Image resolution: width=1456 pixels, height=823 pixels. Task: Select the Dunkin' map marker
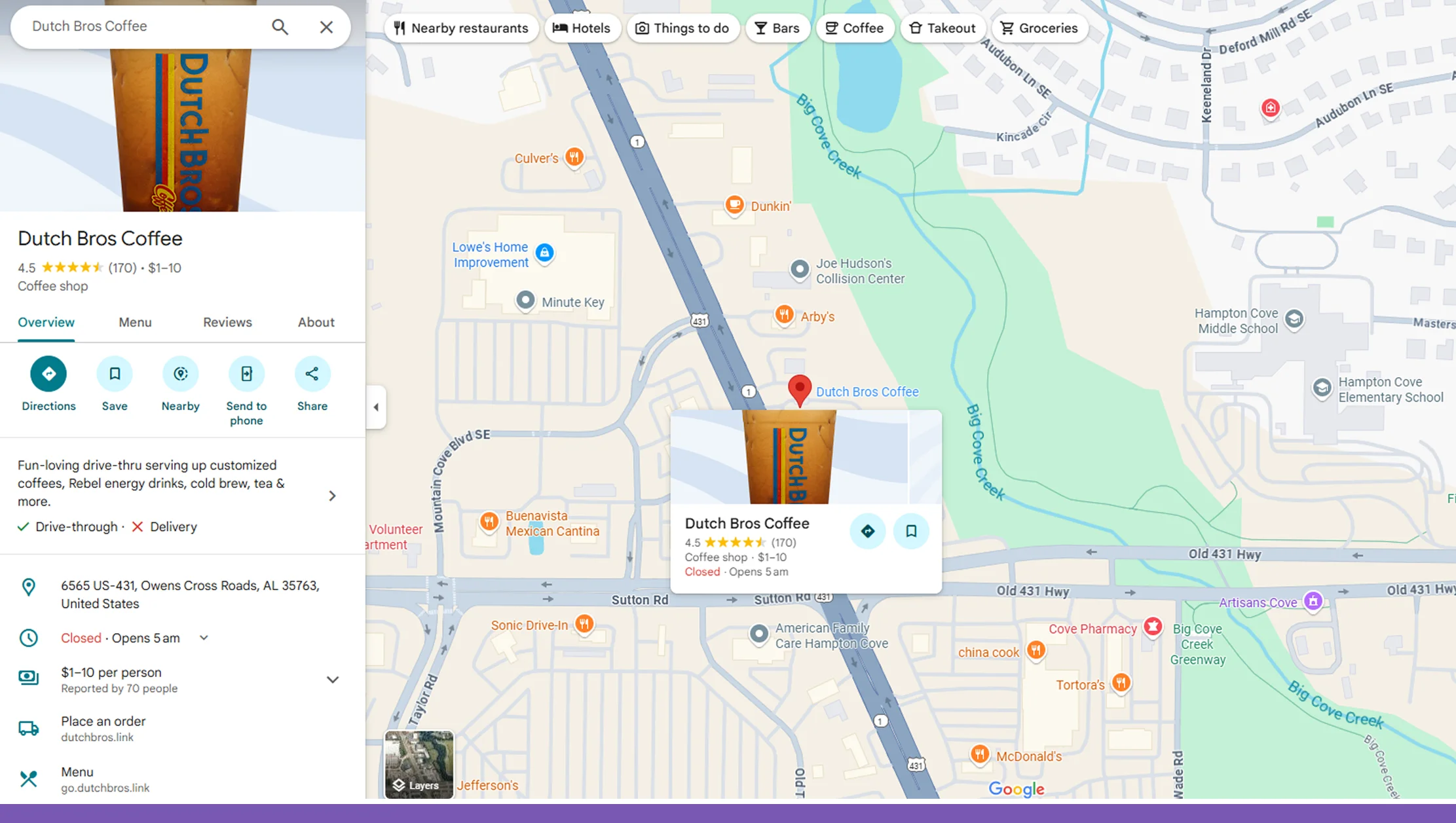tap(734, 205)
